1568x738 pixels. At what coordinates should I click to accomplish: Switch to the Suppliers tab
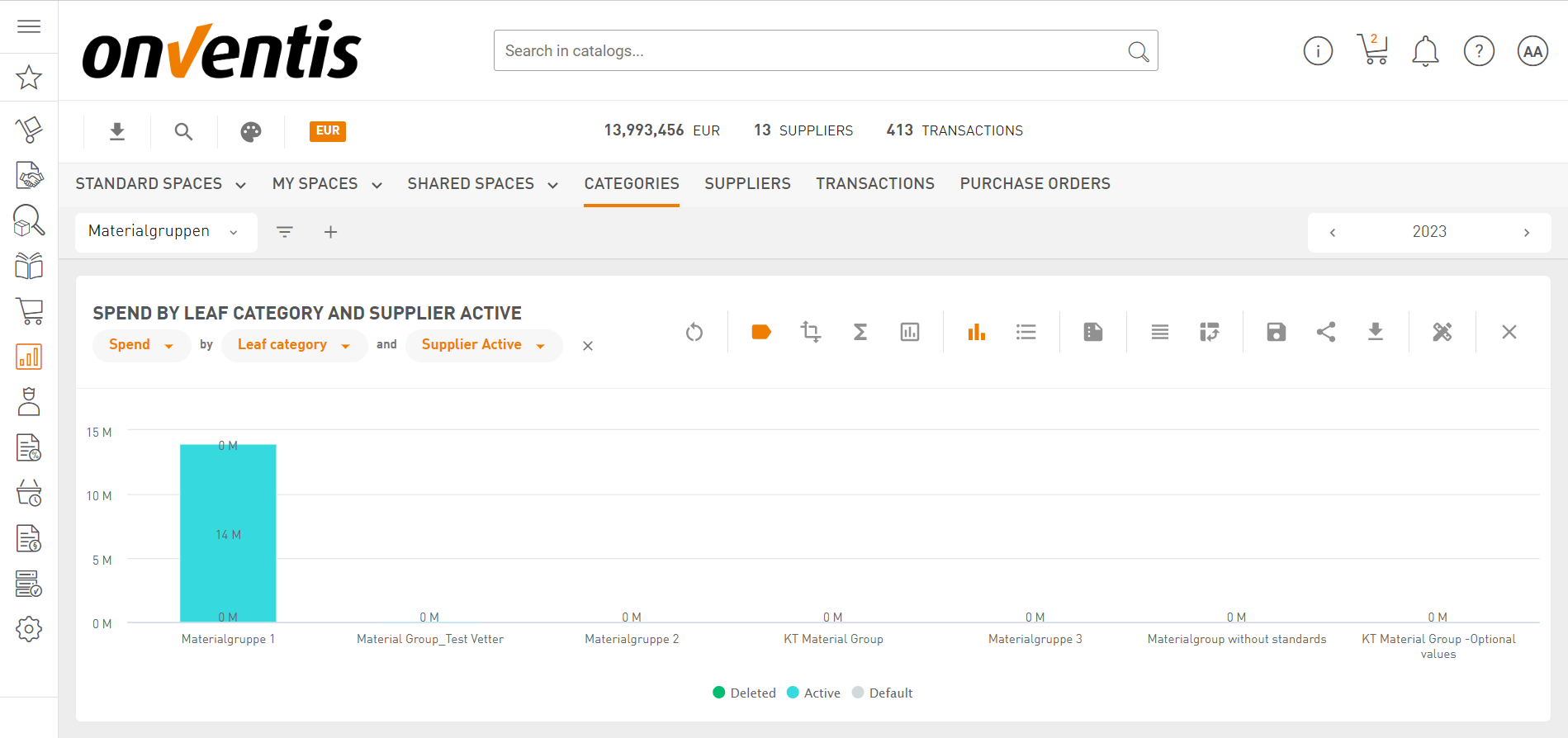click(747, 183)
